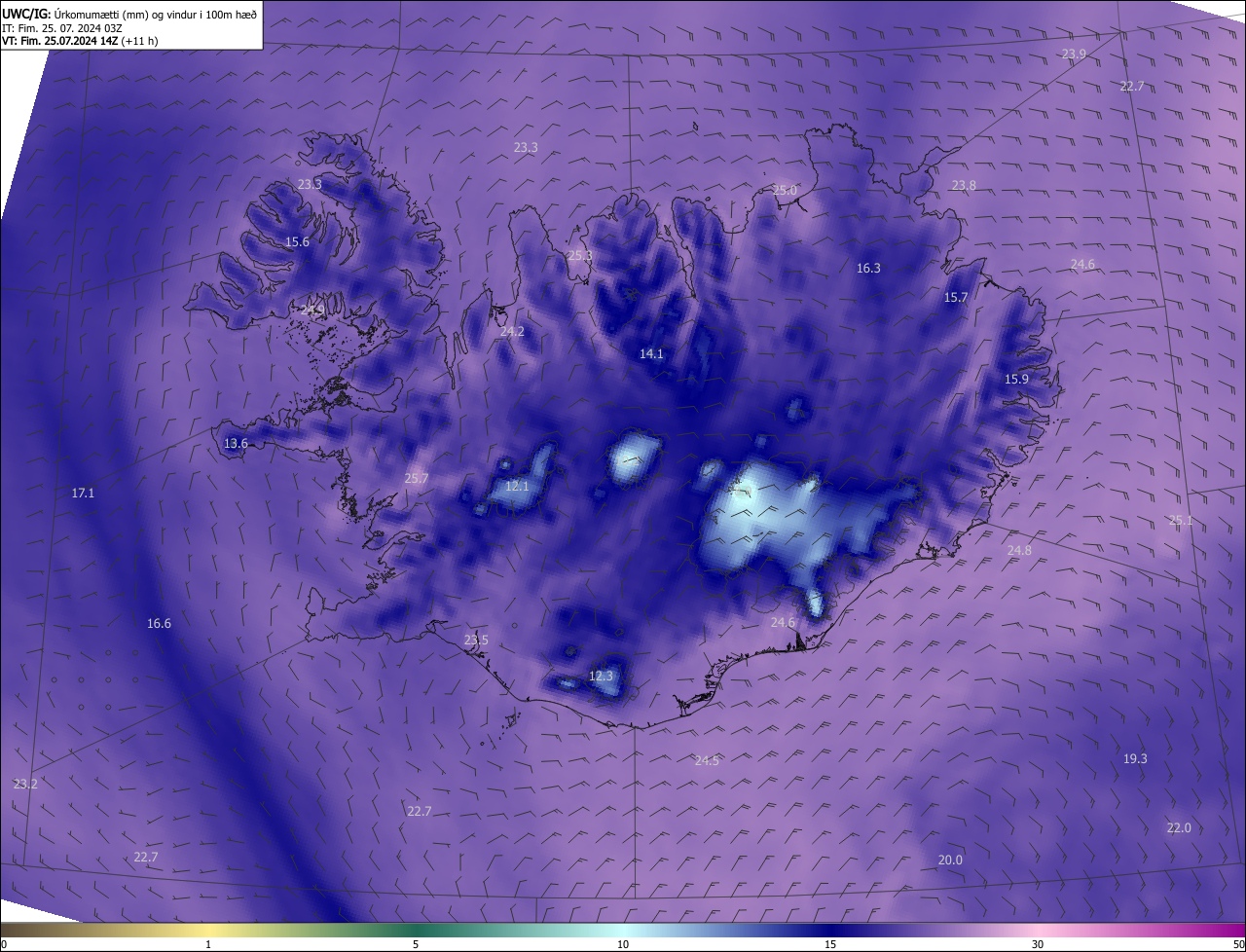Click the map value 15.9

point(1016,380)
